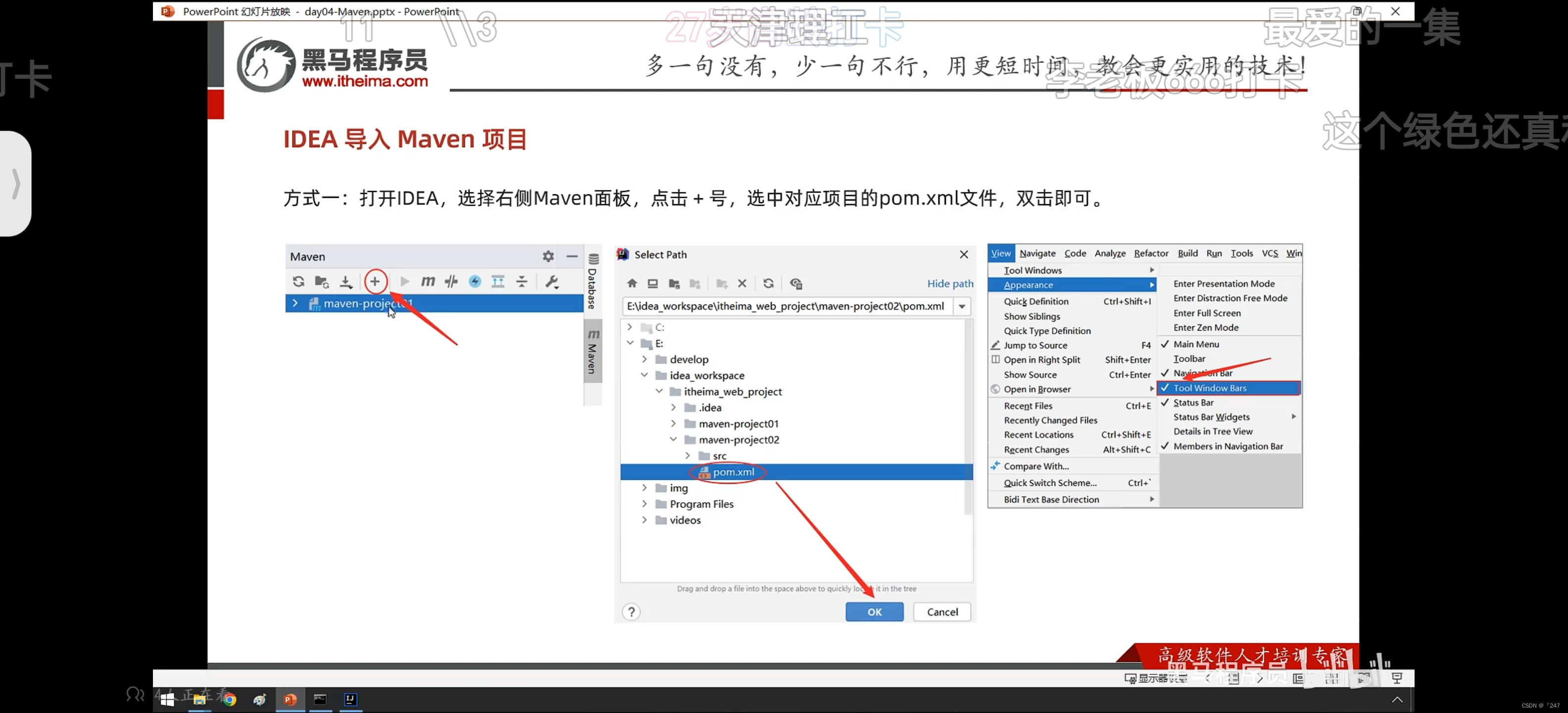Image resolution: width=1568 pixels, height=713 pixels.
Task: Click Maven run play icon
Action: [404, 281]
